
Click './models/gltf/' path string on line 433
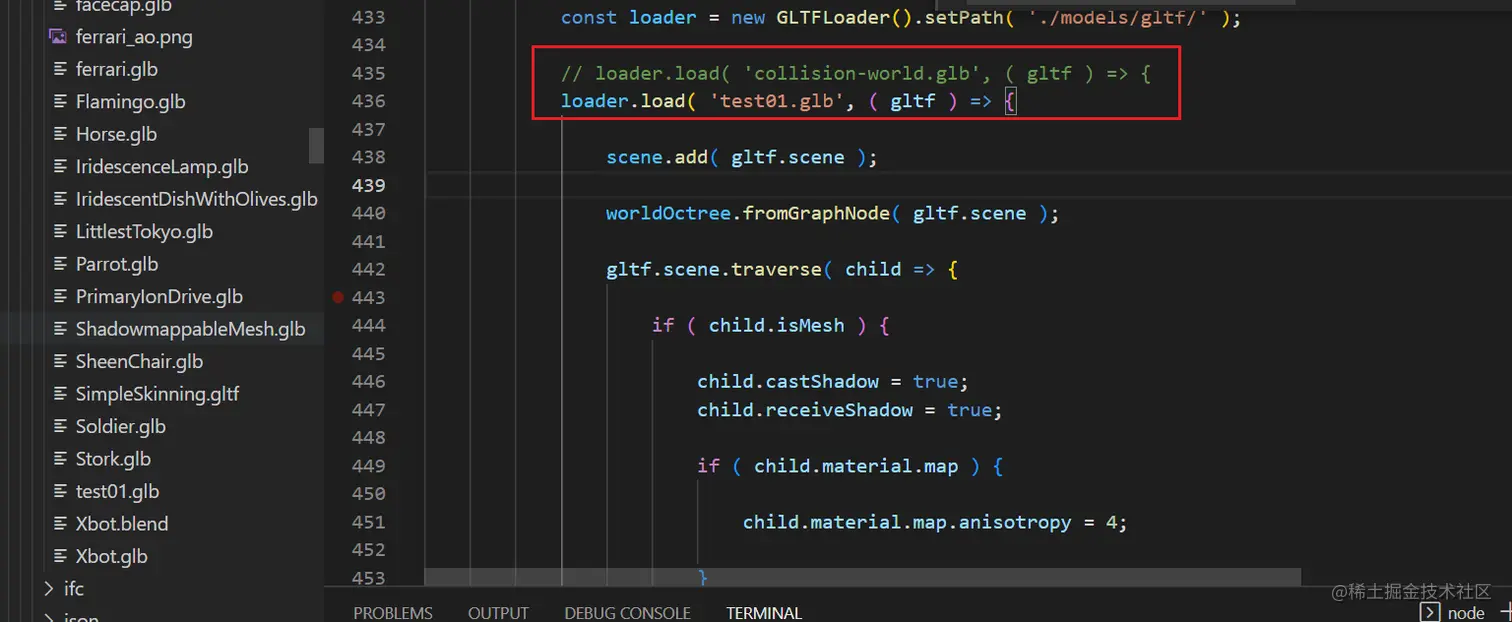[x=1117, y=17]
